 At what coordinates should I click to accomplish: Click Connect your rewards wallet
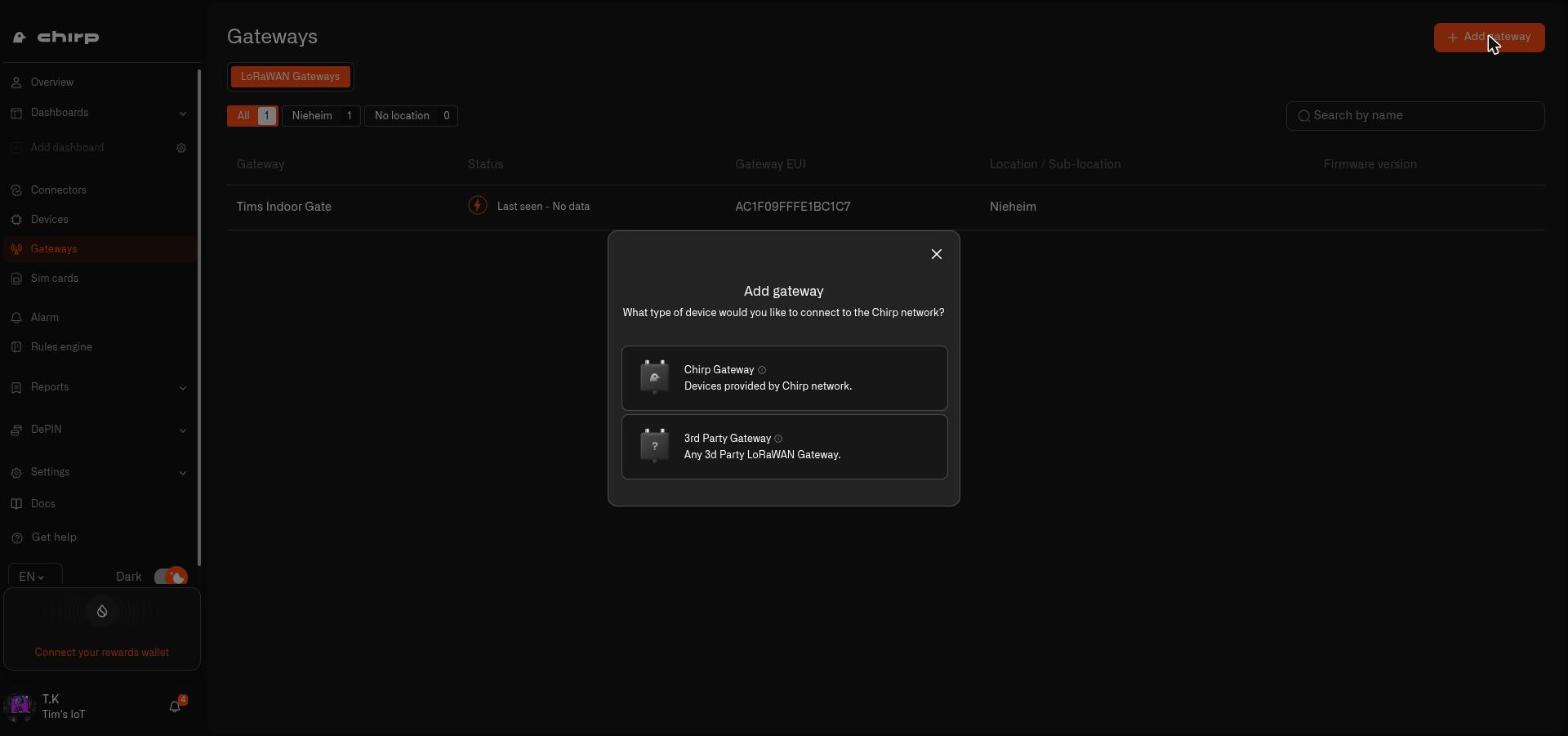coord(102,652)
